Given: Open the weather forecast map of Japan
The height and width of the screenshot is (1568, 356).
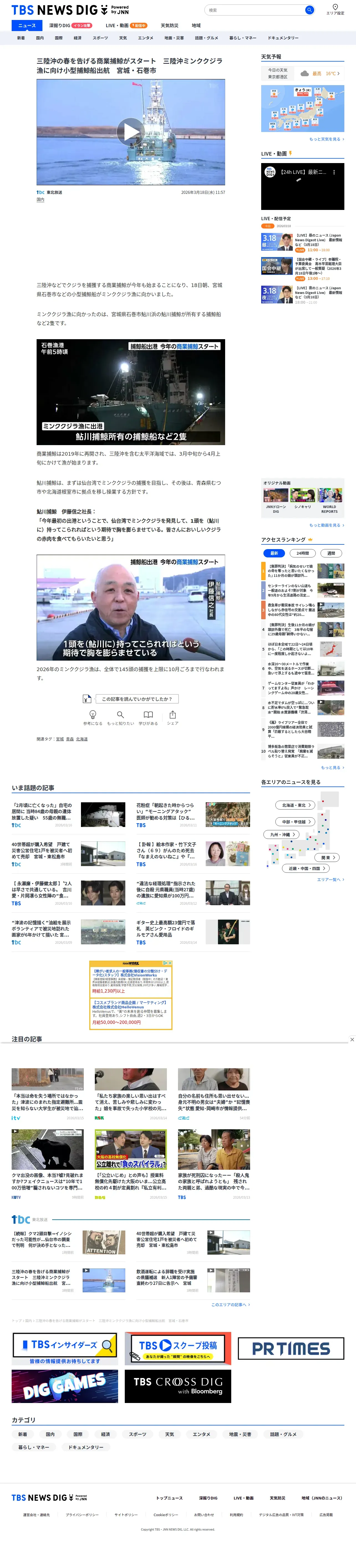Looking at the screenshot, I should (x=302, y=108).
